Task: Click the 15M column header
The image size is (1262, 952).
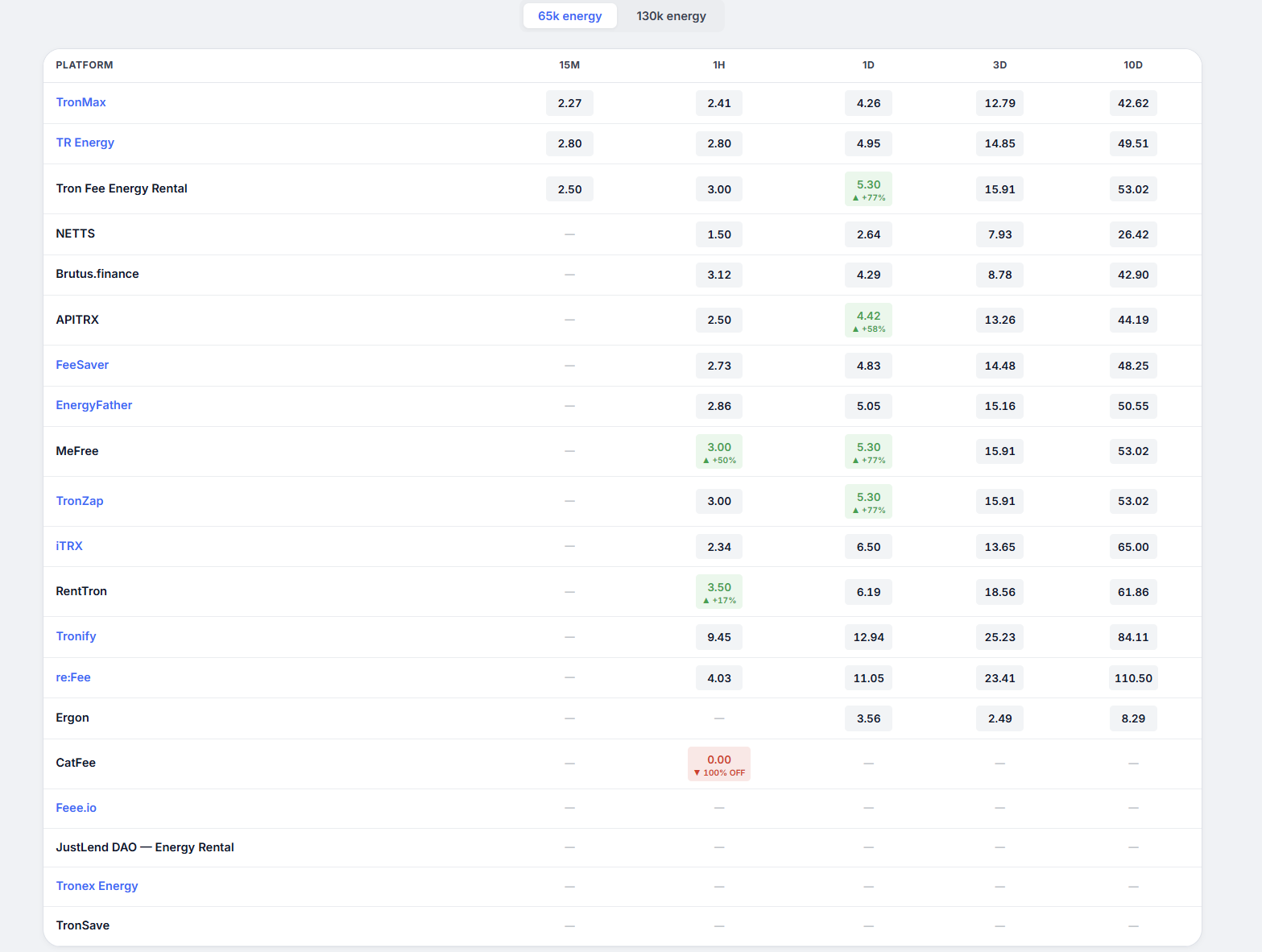Action: 569,65
